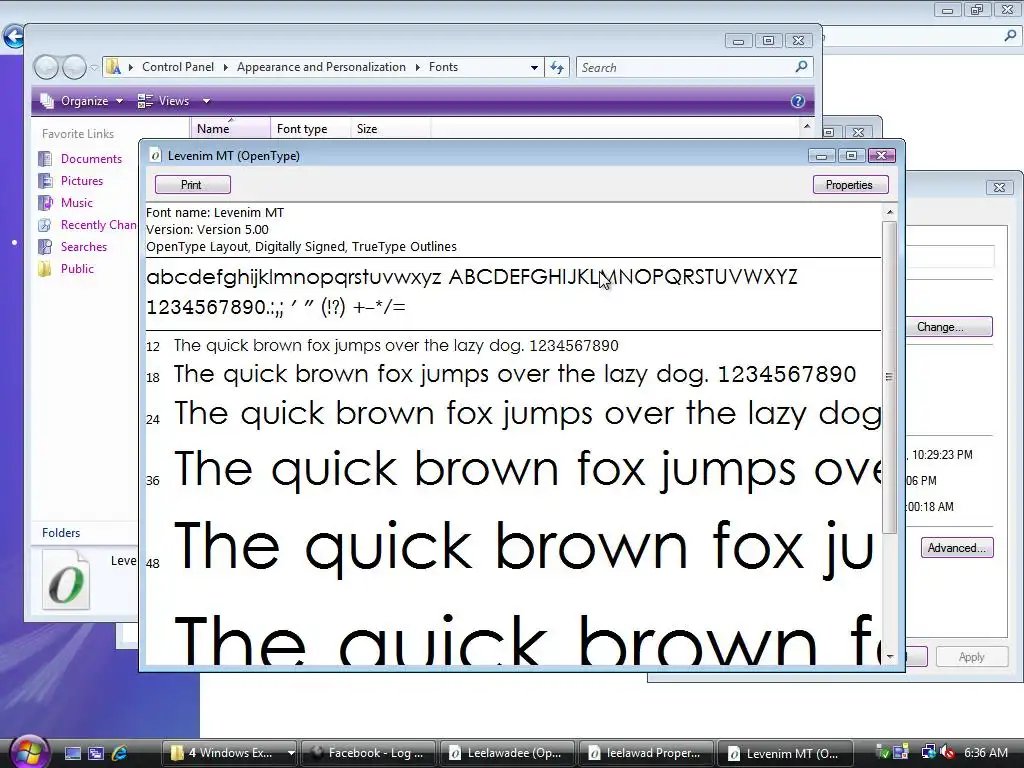Click the Print button in font viewer
Viewport: 1024px width, 768px height.
pyautogui.click(x=193, y=185)
